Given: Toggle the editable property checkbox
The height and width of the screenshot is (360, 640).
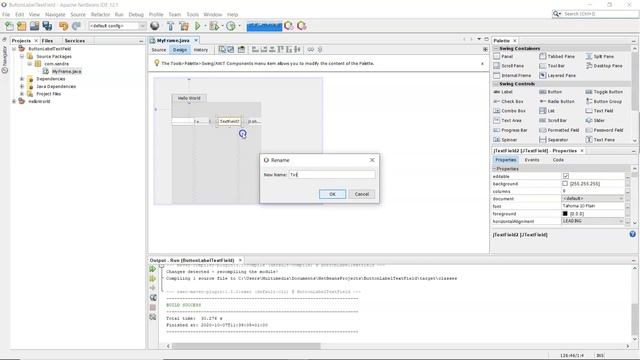Looking at the screenshot, I should coord(566,176).
